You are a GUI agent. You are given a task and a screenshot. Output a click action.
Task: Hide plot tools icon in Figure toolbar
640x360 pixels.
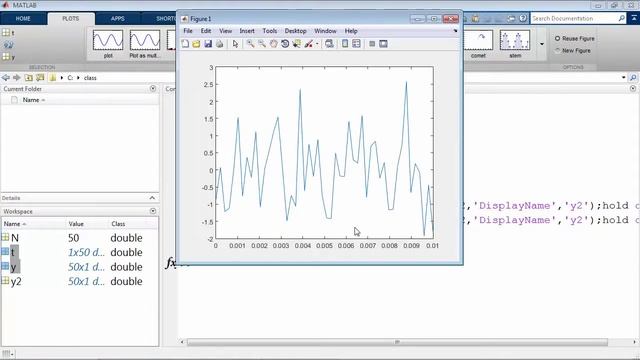(372, 44)
